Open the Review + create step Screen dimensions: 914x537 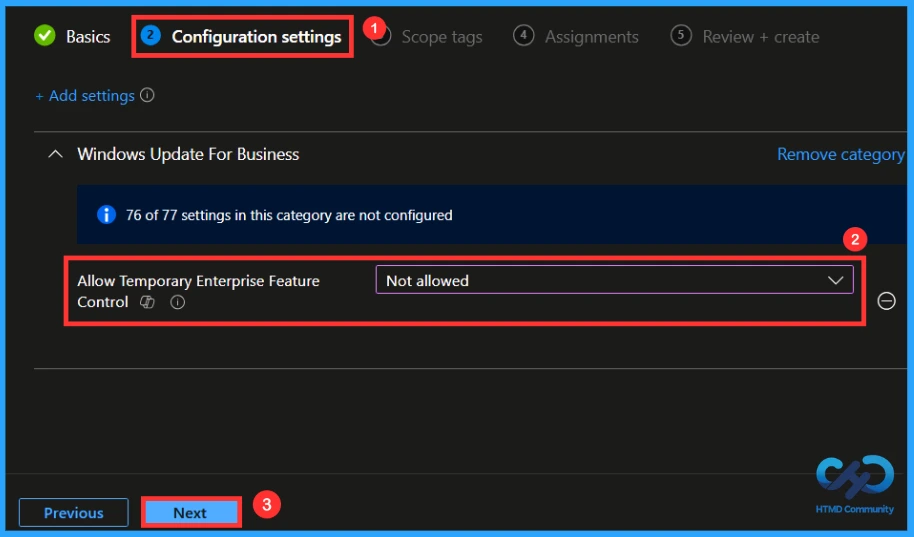(x=745, y=37)
